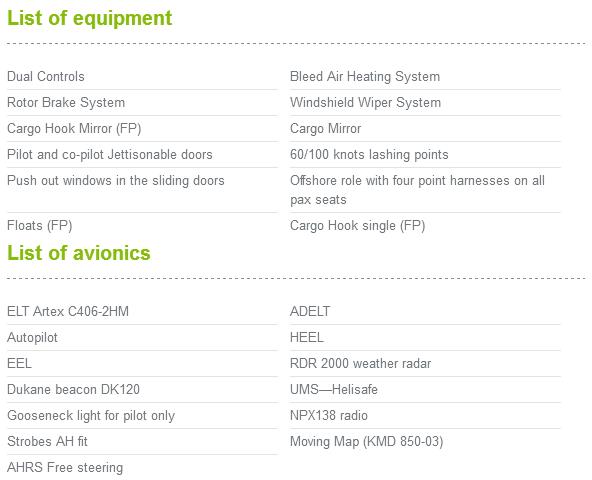
Task: Select 'Bleed Air Heating System' item
Action: [365, 77]
